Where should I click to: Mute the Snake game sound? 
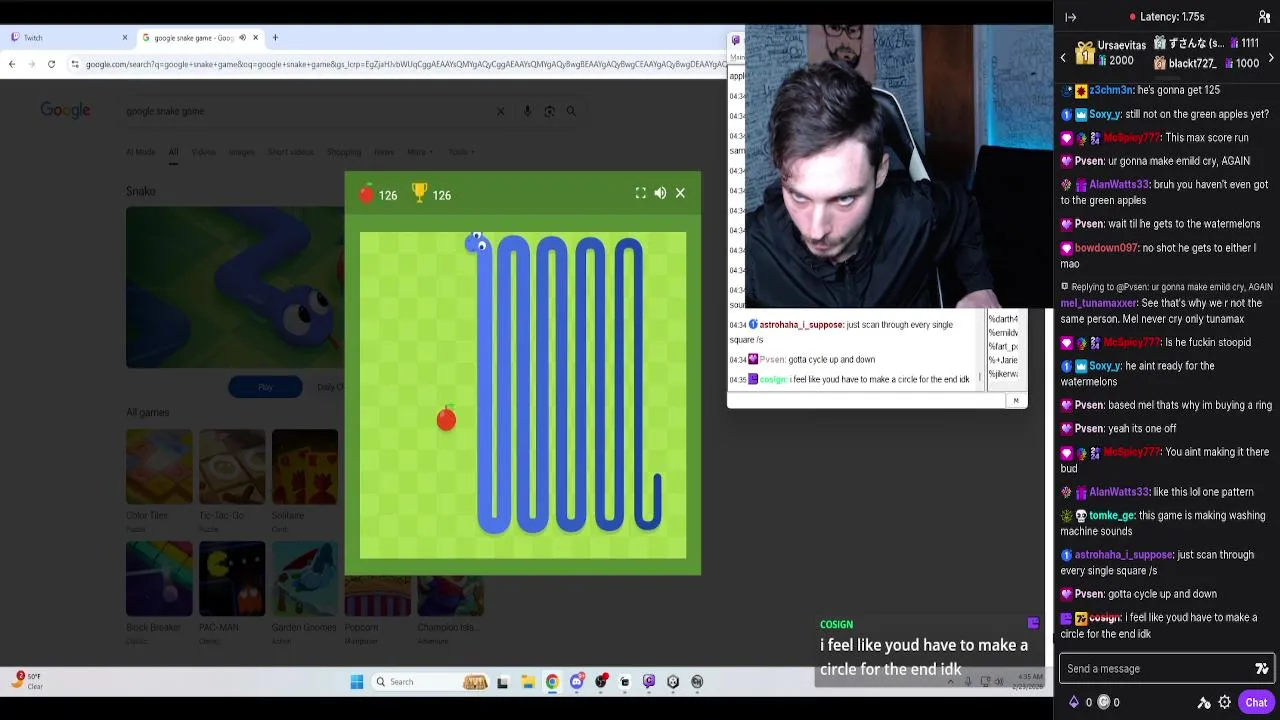[660, 193]
